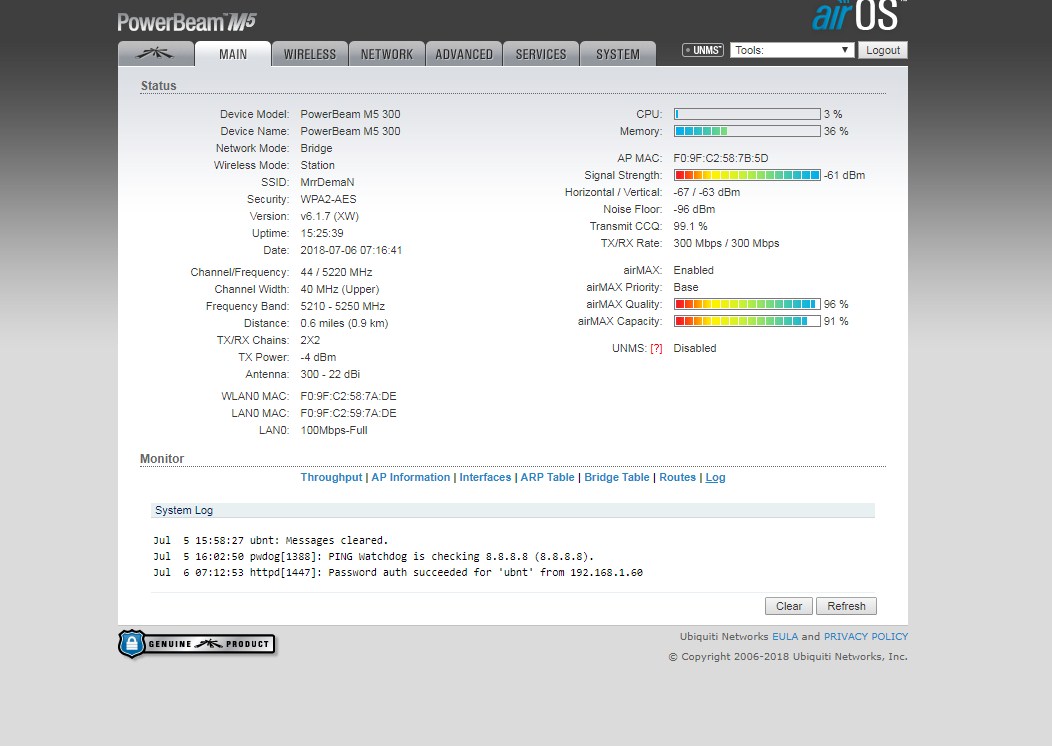Click the Genuine Product badge
The height and width of the screenshot is (746, 1052).
pyautogui.click(x=197, y=644)
